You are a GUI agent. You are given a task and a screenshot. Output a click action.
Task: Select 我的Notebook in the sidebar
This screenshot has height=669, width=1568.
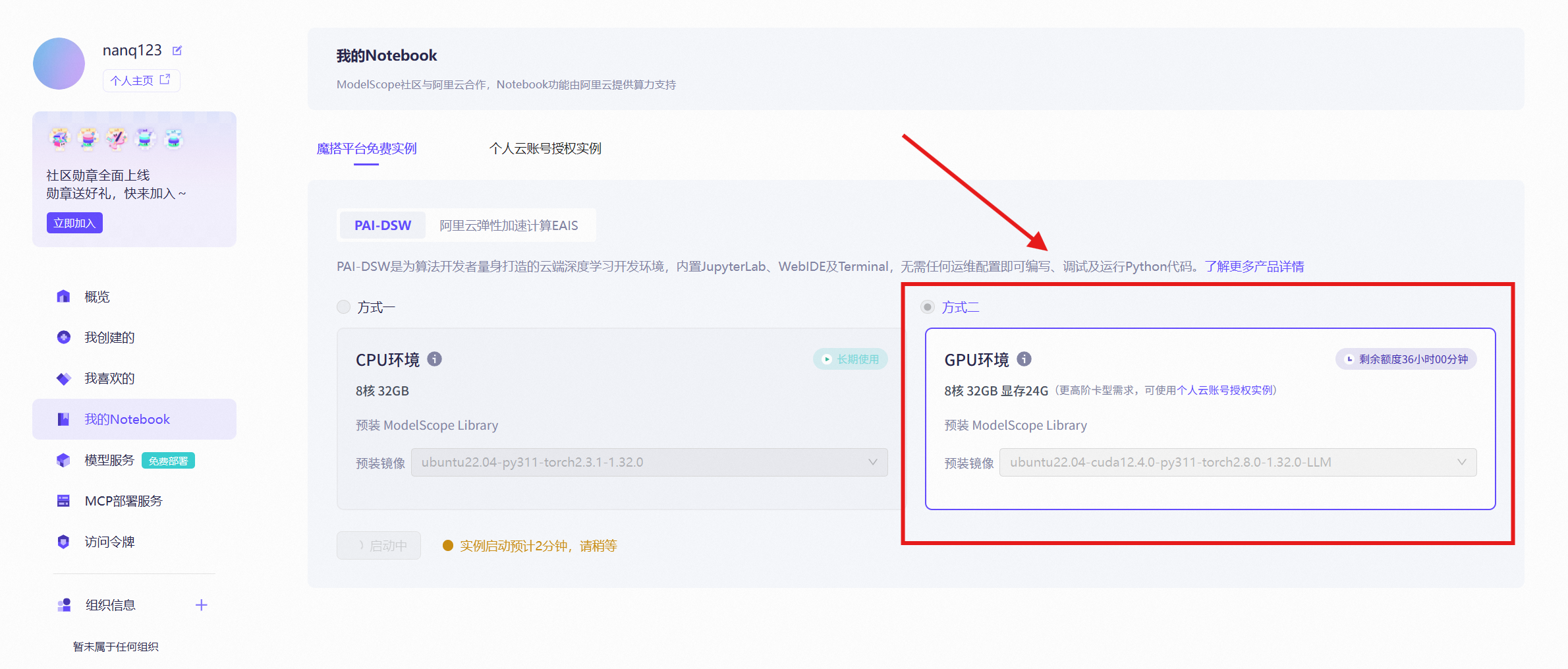point(134,419)
